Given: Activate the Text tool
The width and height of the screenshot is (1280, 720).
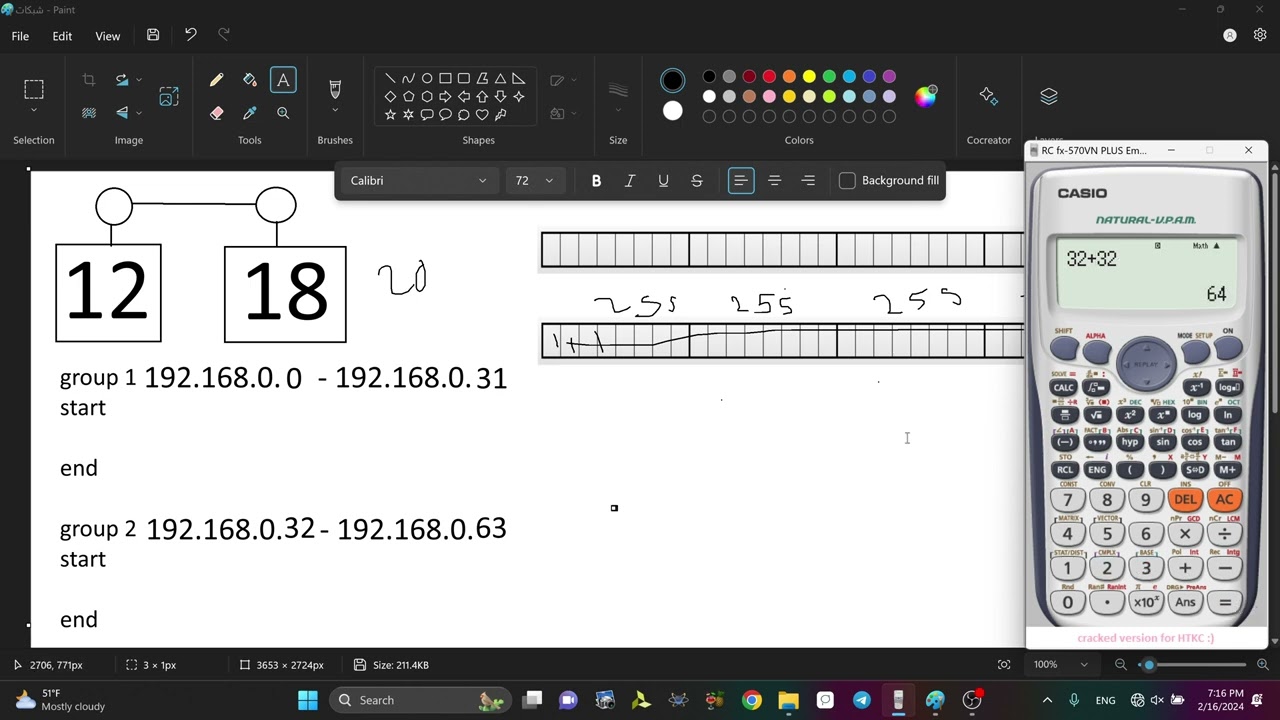Looking at the screenshot, I should (x=283, y=80).
